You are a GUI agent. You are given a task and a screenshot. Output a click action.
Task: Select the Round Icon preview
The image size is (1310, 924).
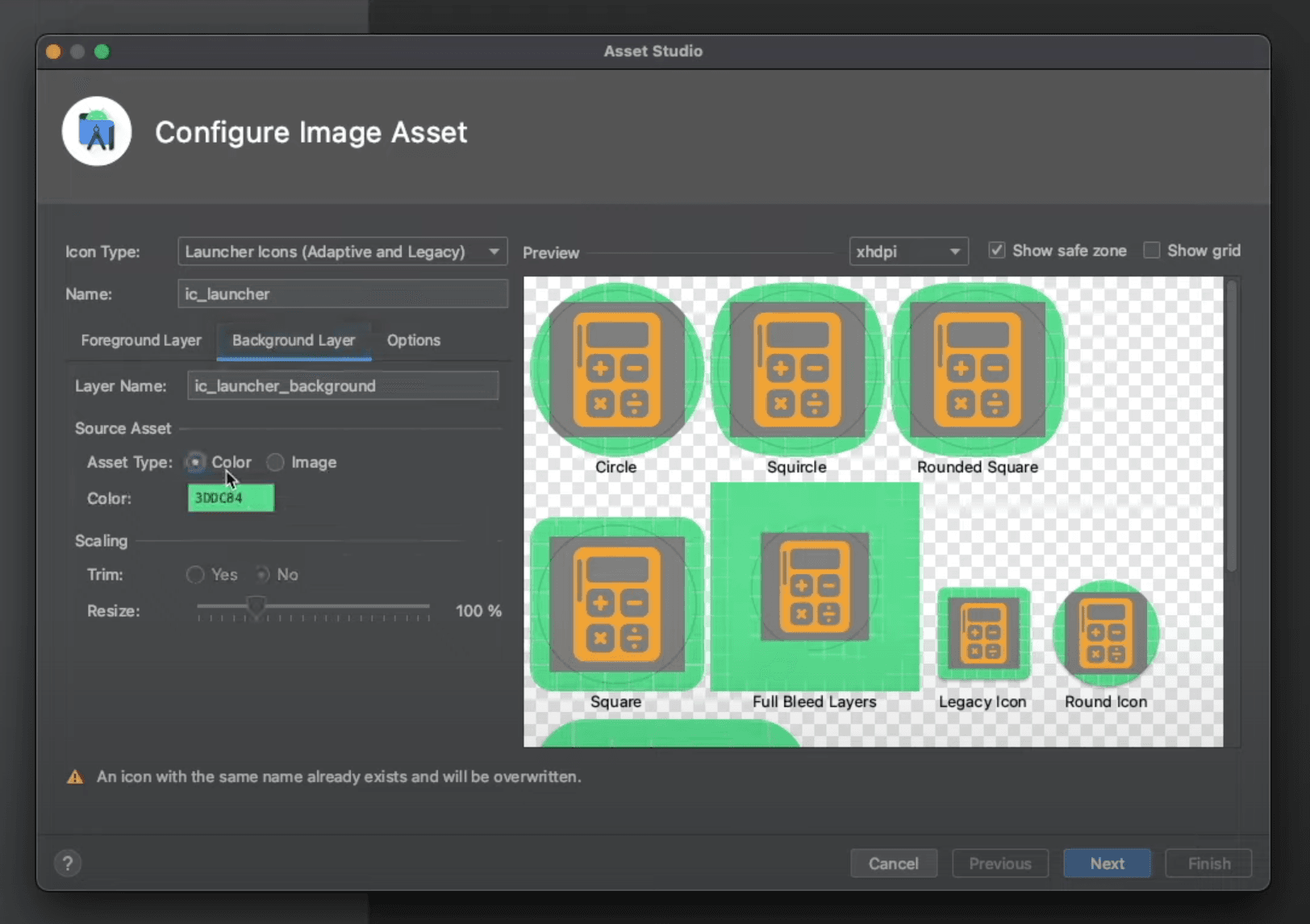click(1106, 635)
